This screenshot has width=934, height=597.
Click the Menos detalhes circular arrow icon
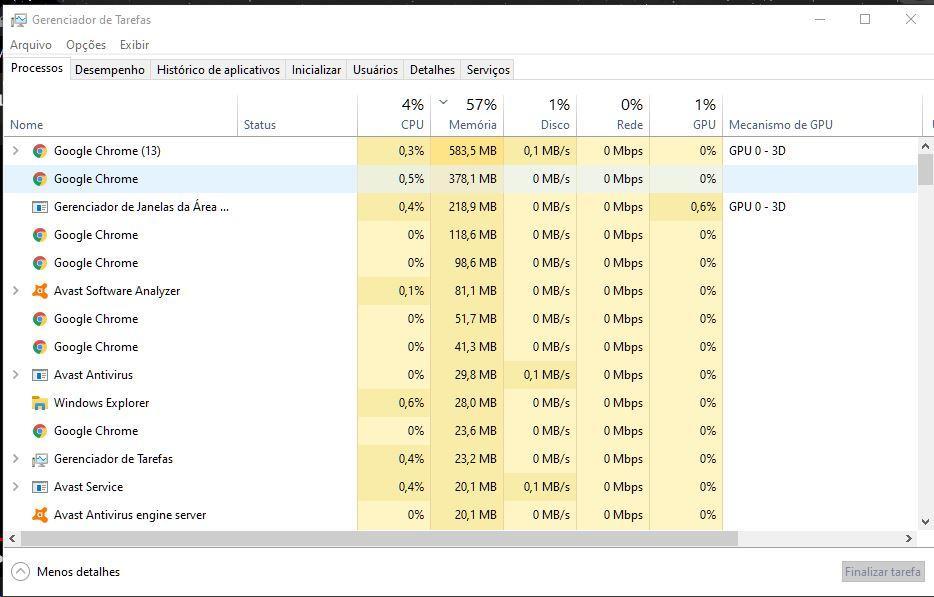[x=20, y=571]
